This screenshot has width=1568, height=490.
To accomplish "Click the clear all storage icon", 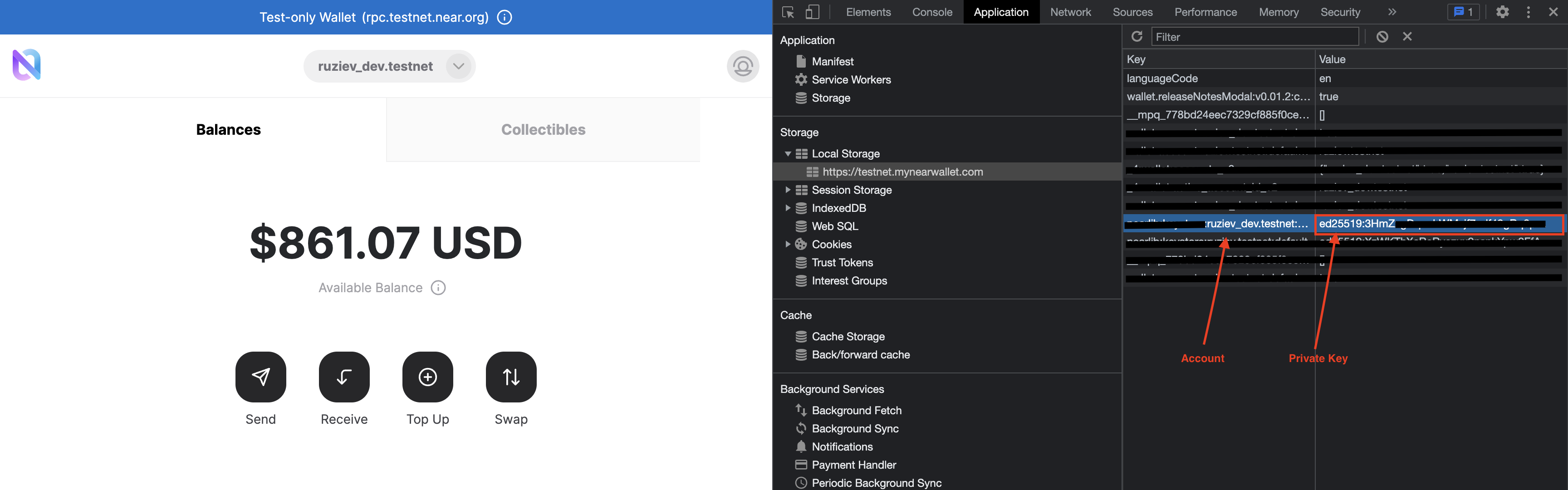I will 1382,36.
